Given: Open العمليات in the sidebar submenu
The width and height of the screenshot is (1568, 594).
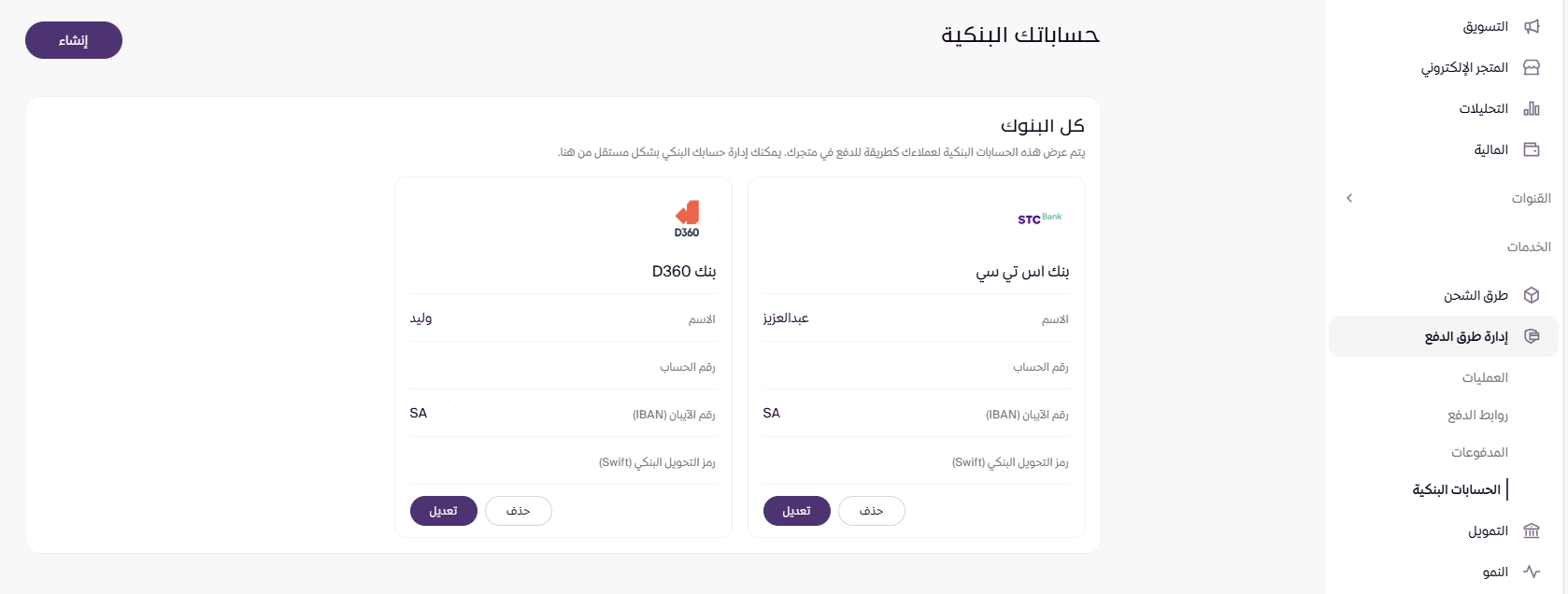Looking at the screenshot, I should [x=1485, y=377].
